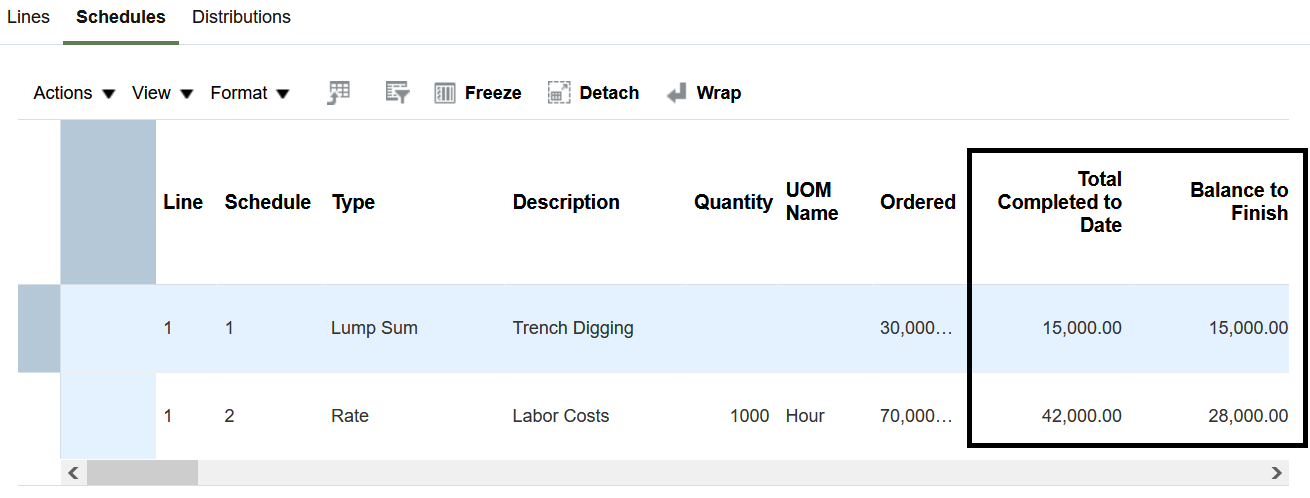Open the Actions dropdown menu
The width and height of the screenshot is (1310, 498).
pyautogui.click(x=74, y=93)
